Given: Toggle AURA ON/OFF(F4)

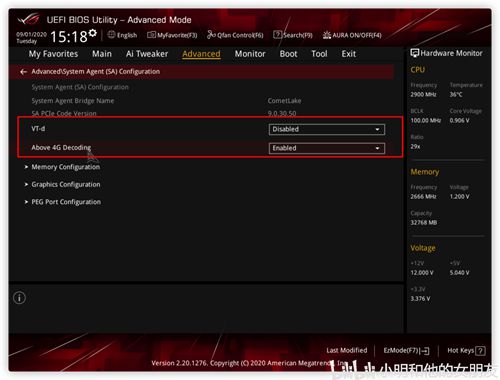Looking at the screenshot, I should tap(352, 35).
